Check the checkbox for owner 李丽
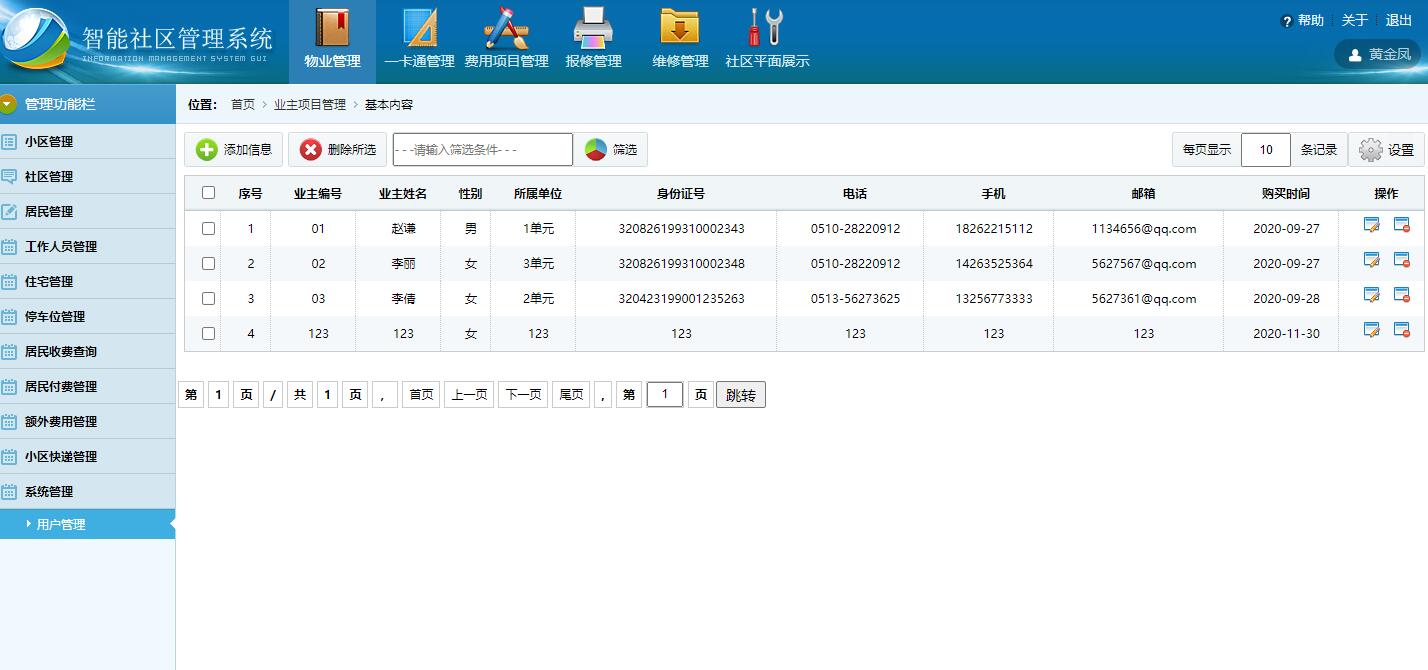Screen dimensions: 1428x670 tap(207, 261)
